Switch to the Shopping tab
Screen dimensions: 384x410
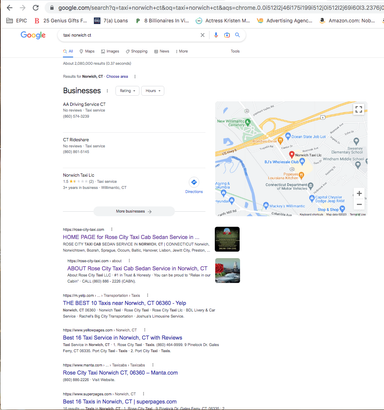coord(137,51)
